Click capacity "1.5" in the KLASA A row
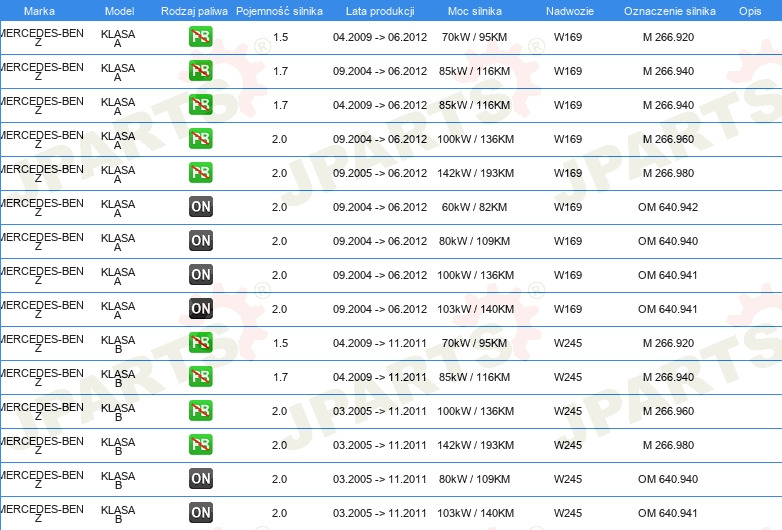782x530 pixels. pyautogui.click(x=280, y=37)
